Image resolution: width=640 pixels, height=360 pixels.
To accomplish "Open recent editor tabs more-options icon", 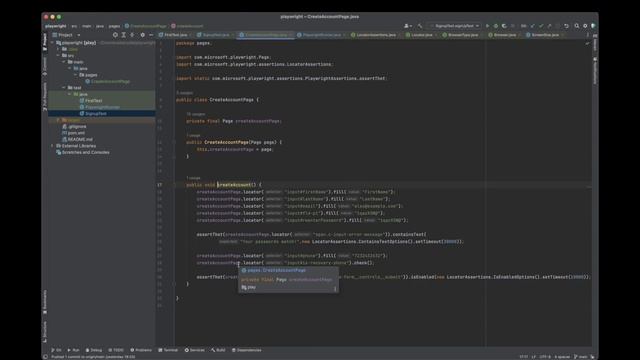I will (x=588, y=35).
